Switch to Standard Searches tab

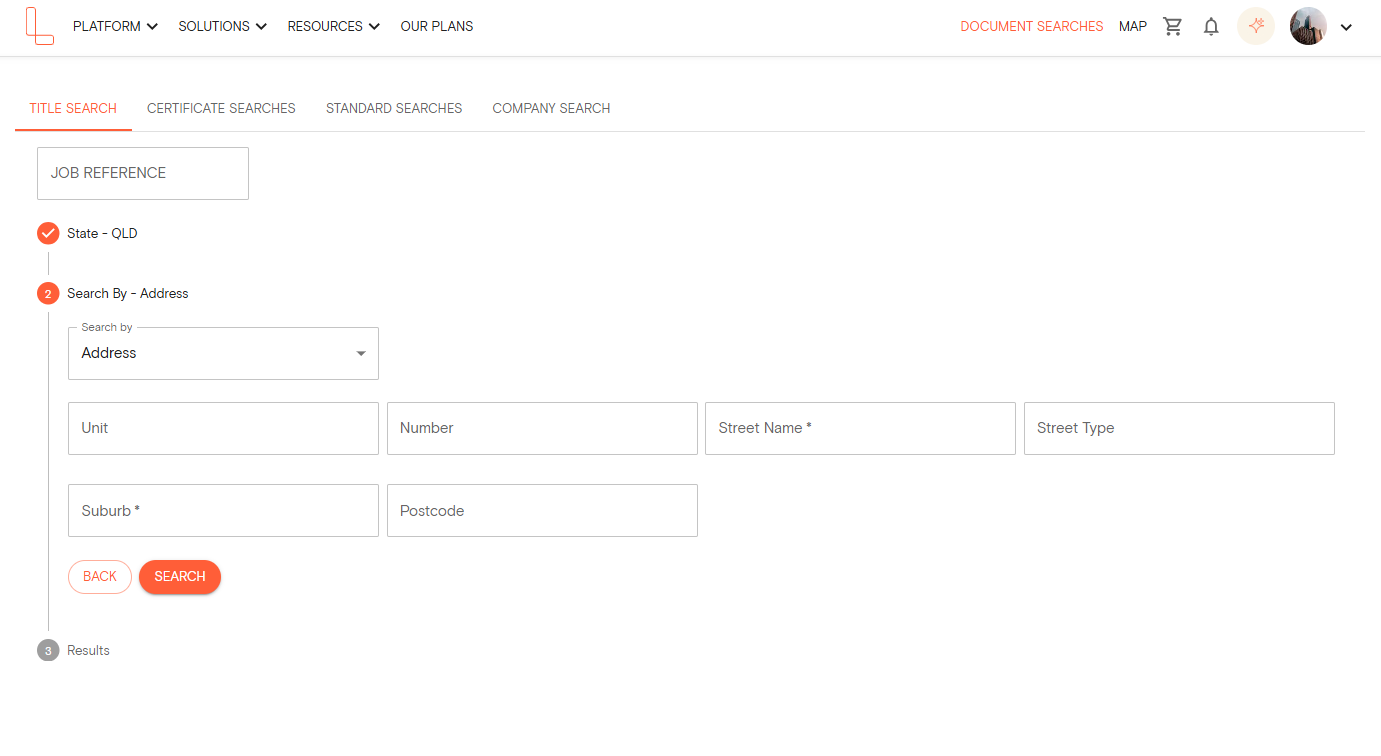[394, 108]
